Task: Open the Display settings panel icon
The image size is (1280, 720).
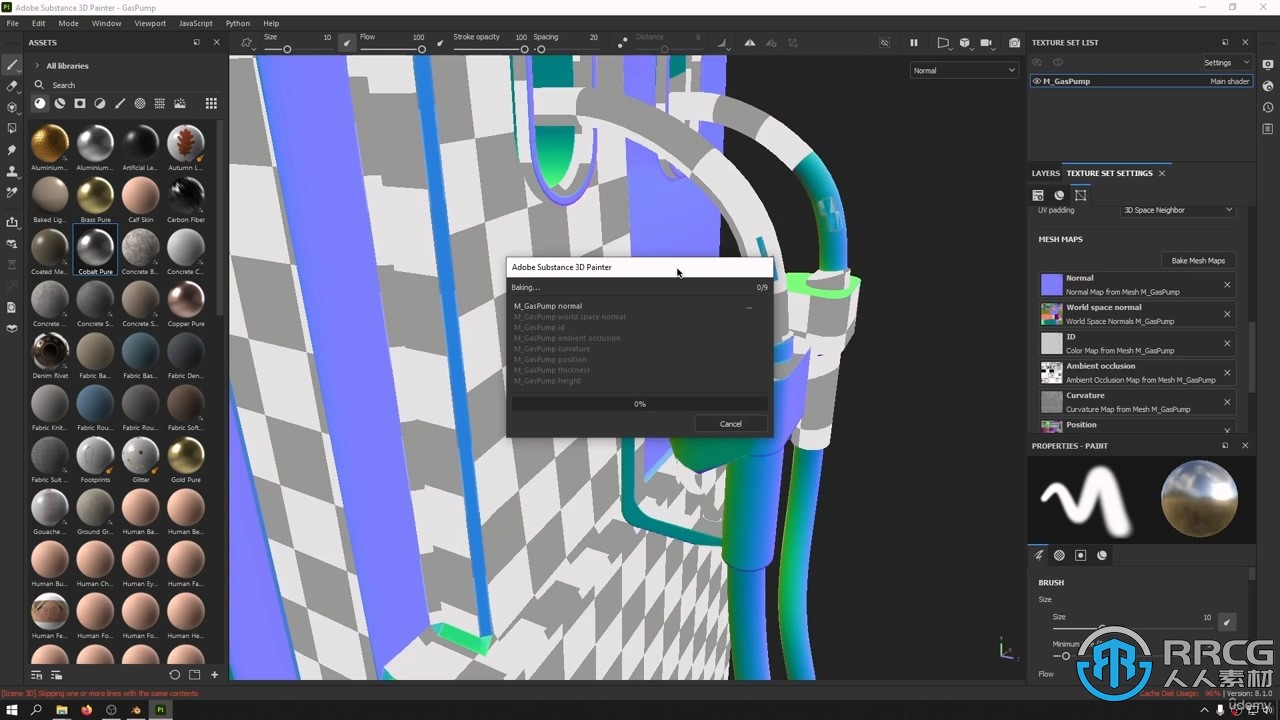Action: coord(1268,64)
